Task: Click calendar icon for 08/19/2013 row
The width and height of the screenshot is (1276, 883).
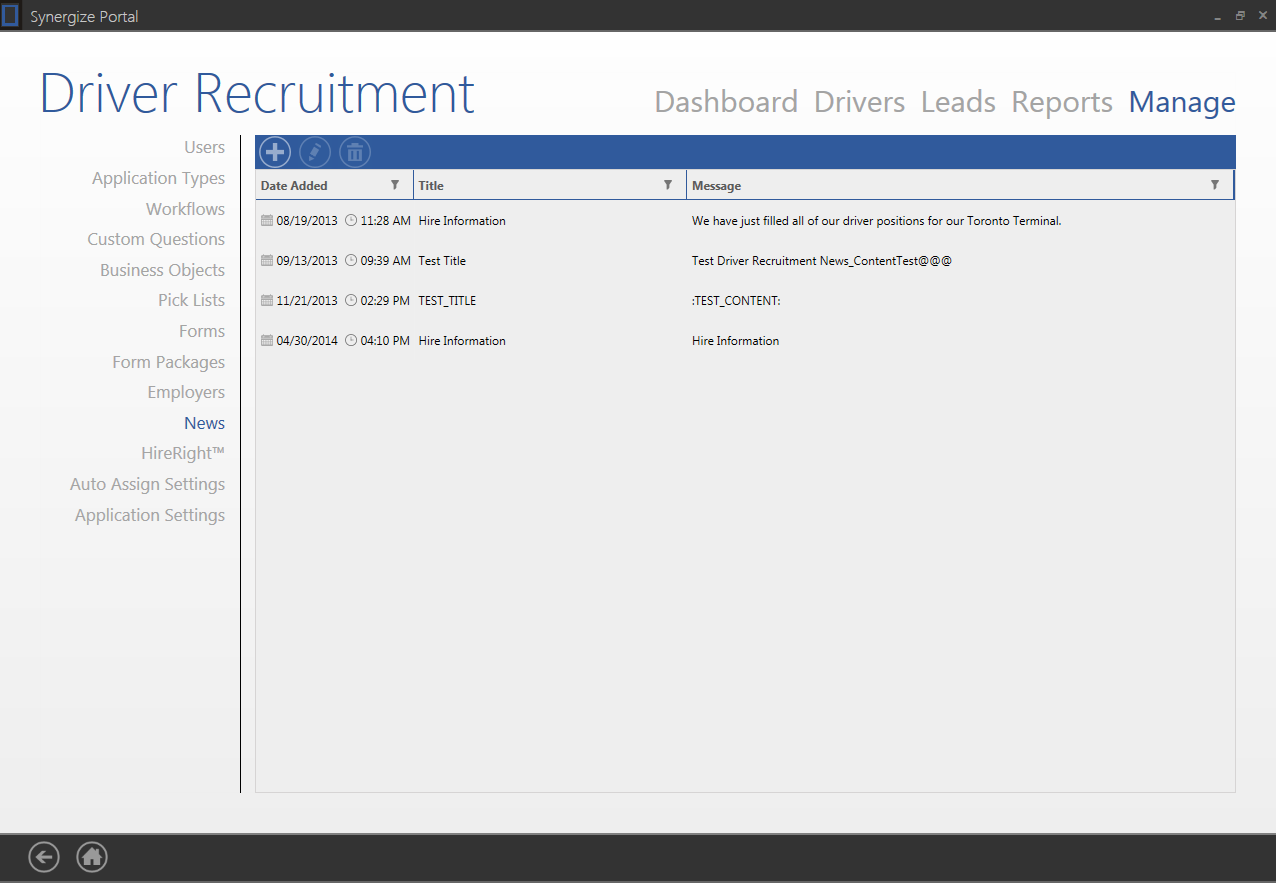Action: [x=266, y=221]
